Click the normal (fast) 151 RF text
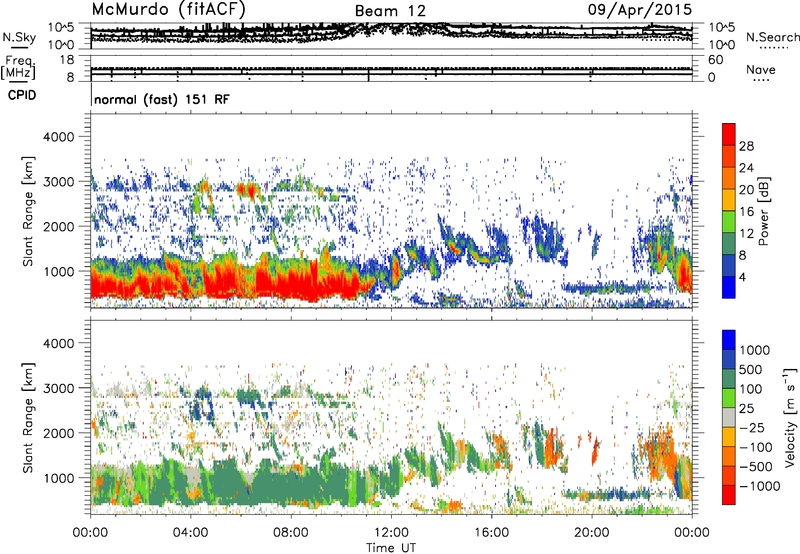Viewport: 800px width, 554px height. coord(162,99)
